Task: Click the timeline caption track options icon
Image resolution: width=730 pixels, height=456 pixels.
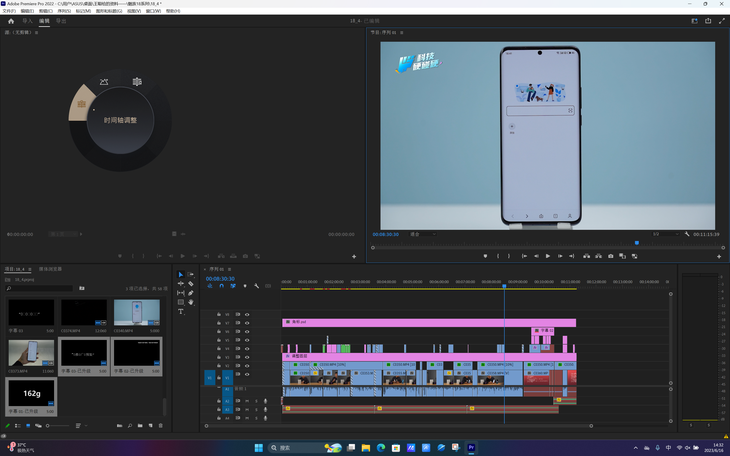Action: 268,286
